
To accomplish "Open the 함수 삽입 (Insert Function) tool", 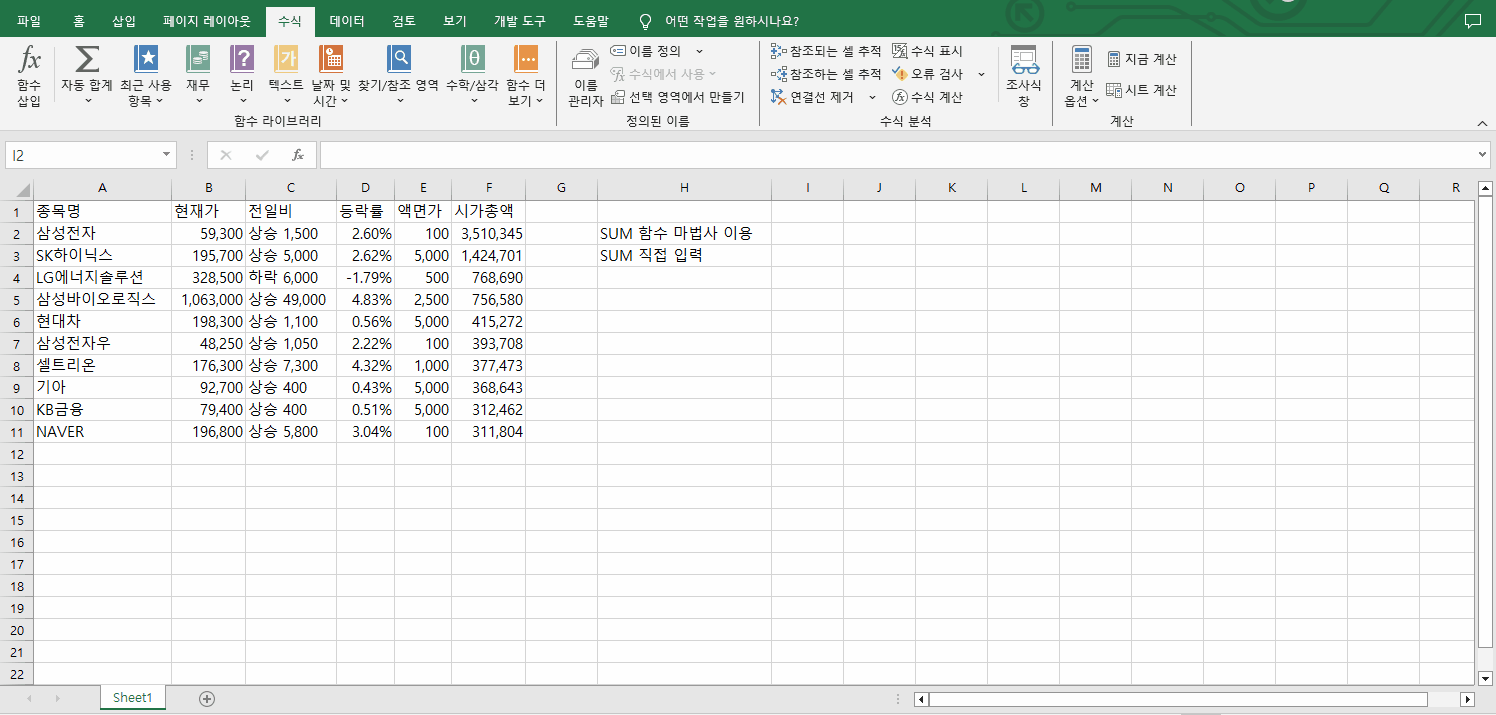I will [29, 76].
